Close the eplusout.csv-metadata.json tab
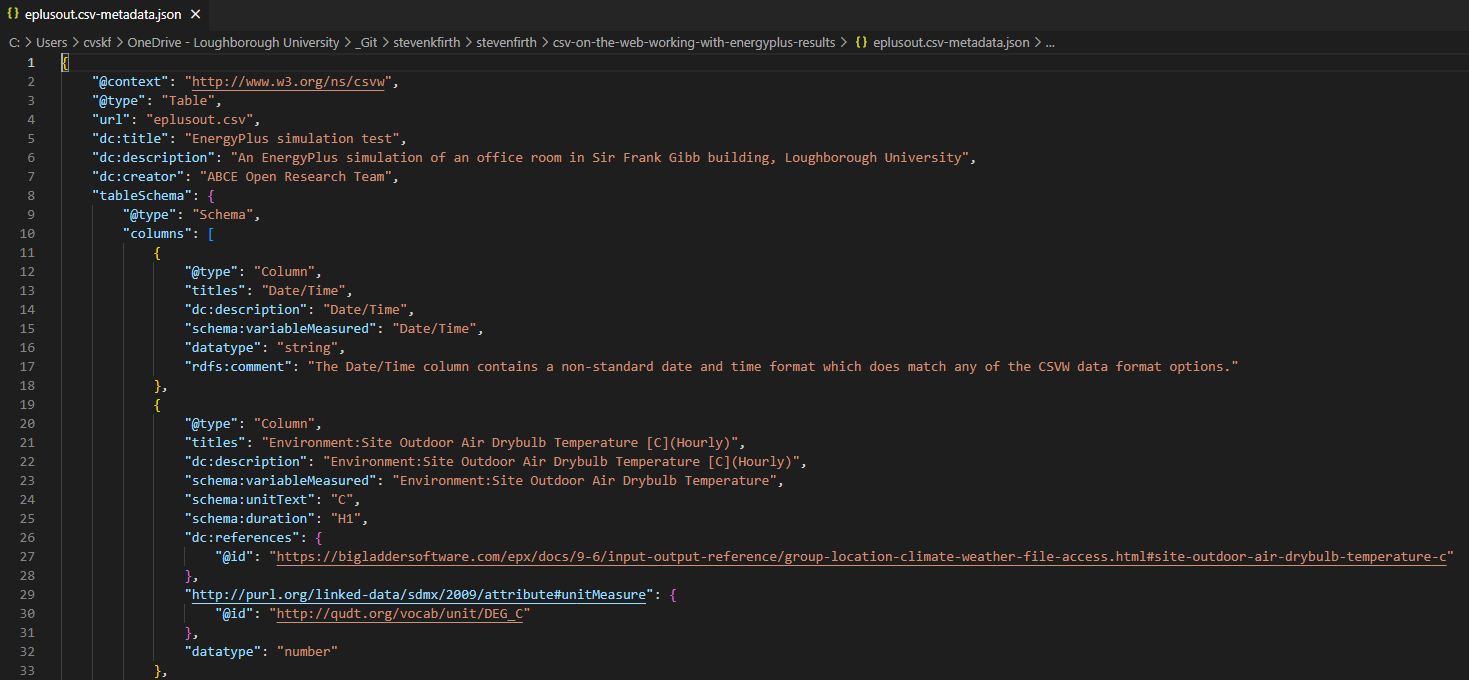Screen dimensions: 1469x680 tap(195, 15)
